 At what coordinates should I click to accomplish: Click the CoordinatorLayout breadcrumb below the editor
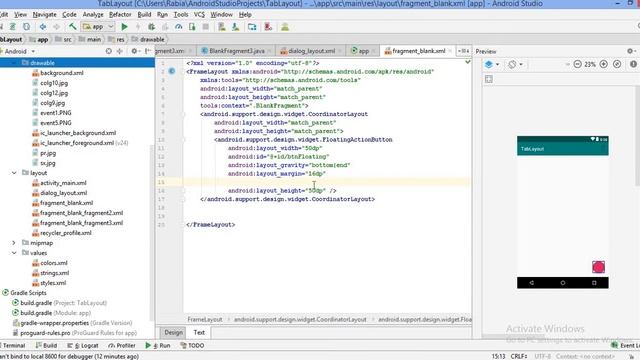300,320
